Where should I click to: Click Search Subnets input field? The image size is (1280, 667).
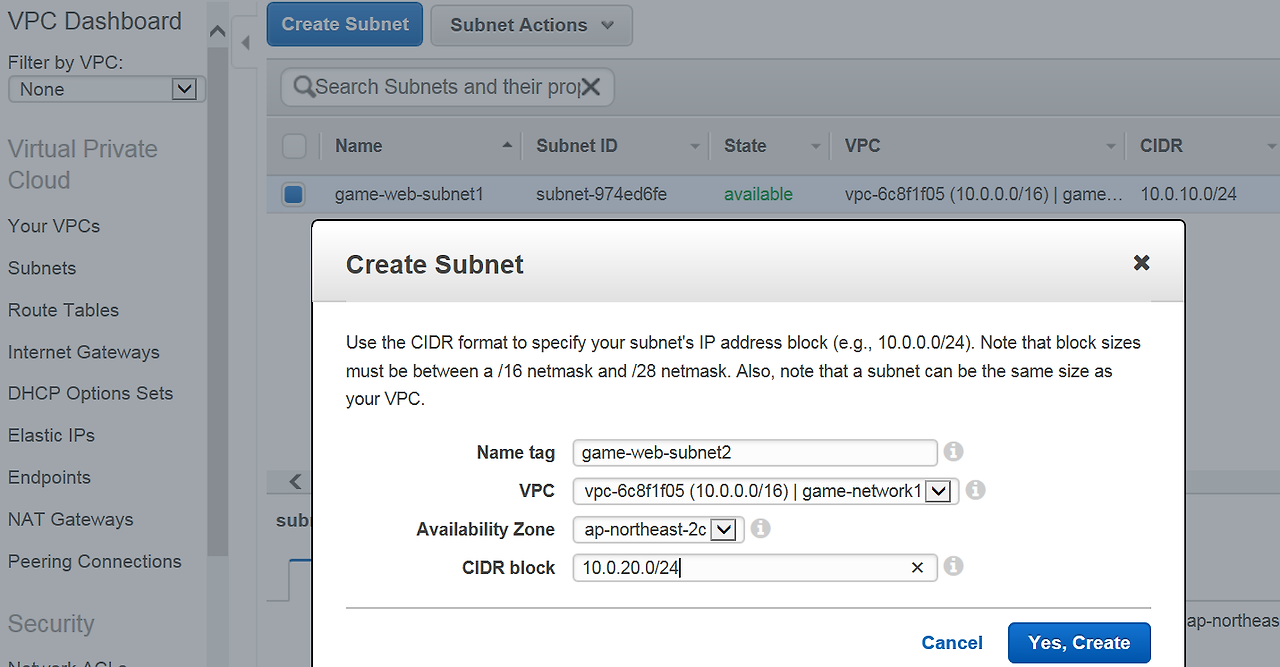click(446, 87)
